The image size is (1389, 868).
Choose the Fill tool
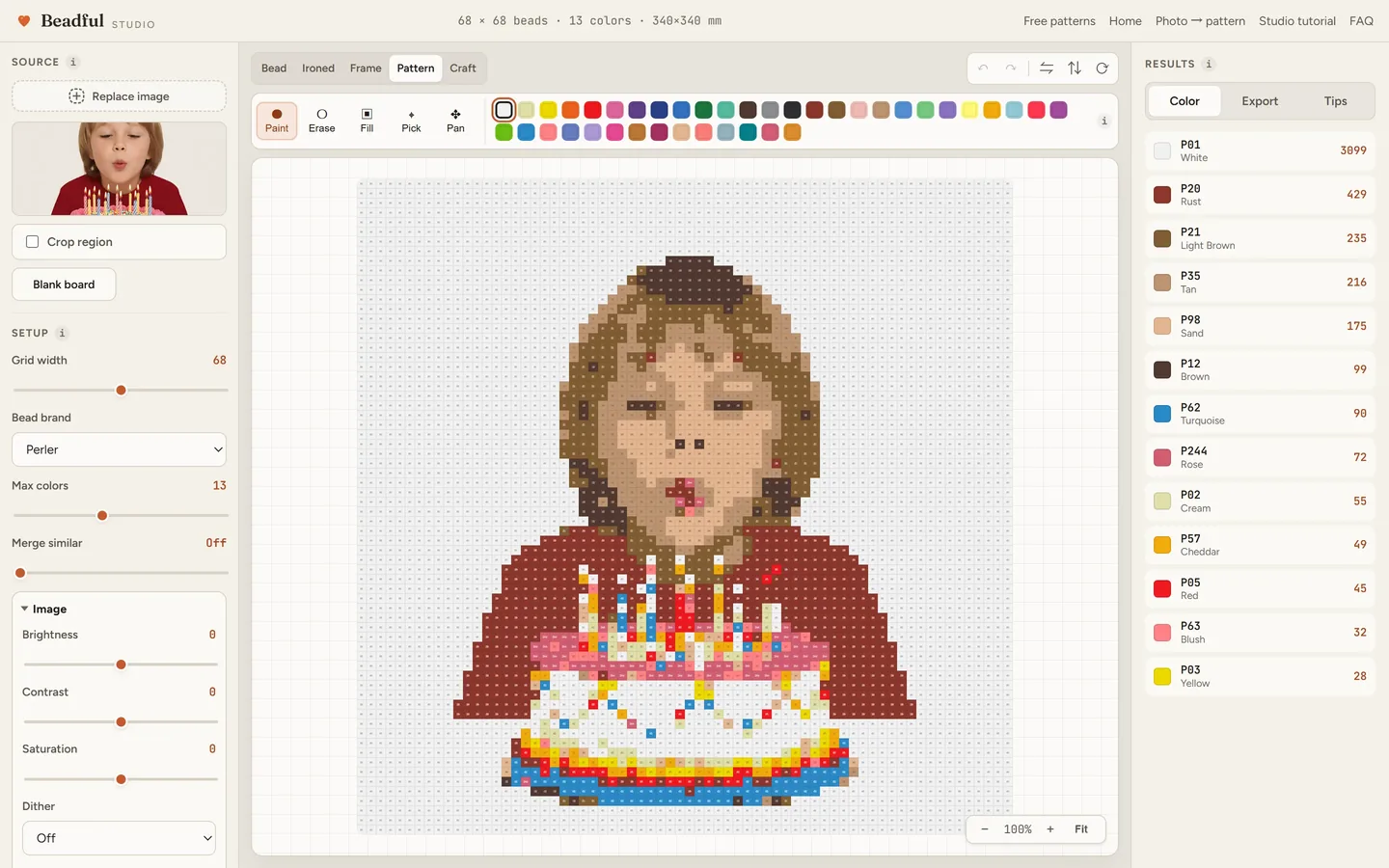(367, 121)
